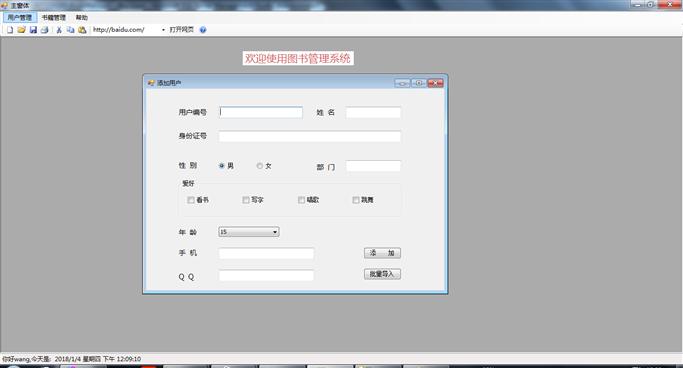Check the 写字 hobby checkbox

pos(246,200)
